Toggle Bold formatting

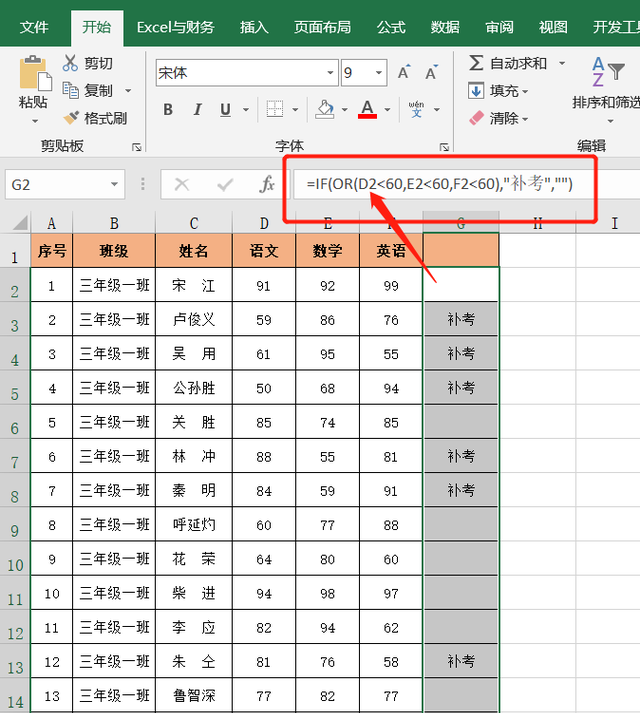[x=168, y=110]
